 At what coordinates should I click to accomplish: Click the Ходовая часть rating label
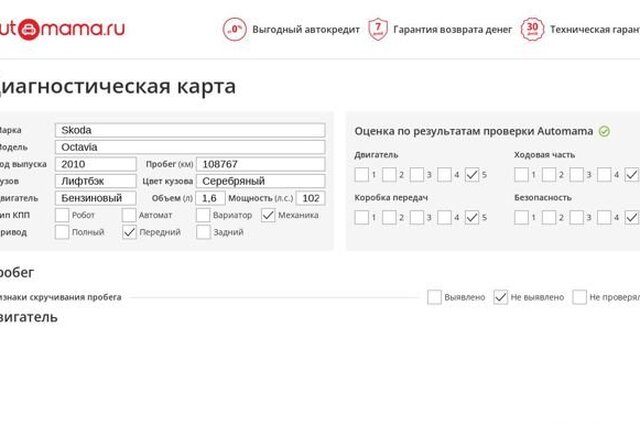pyautogui.click(x=544, y=155)
